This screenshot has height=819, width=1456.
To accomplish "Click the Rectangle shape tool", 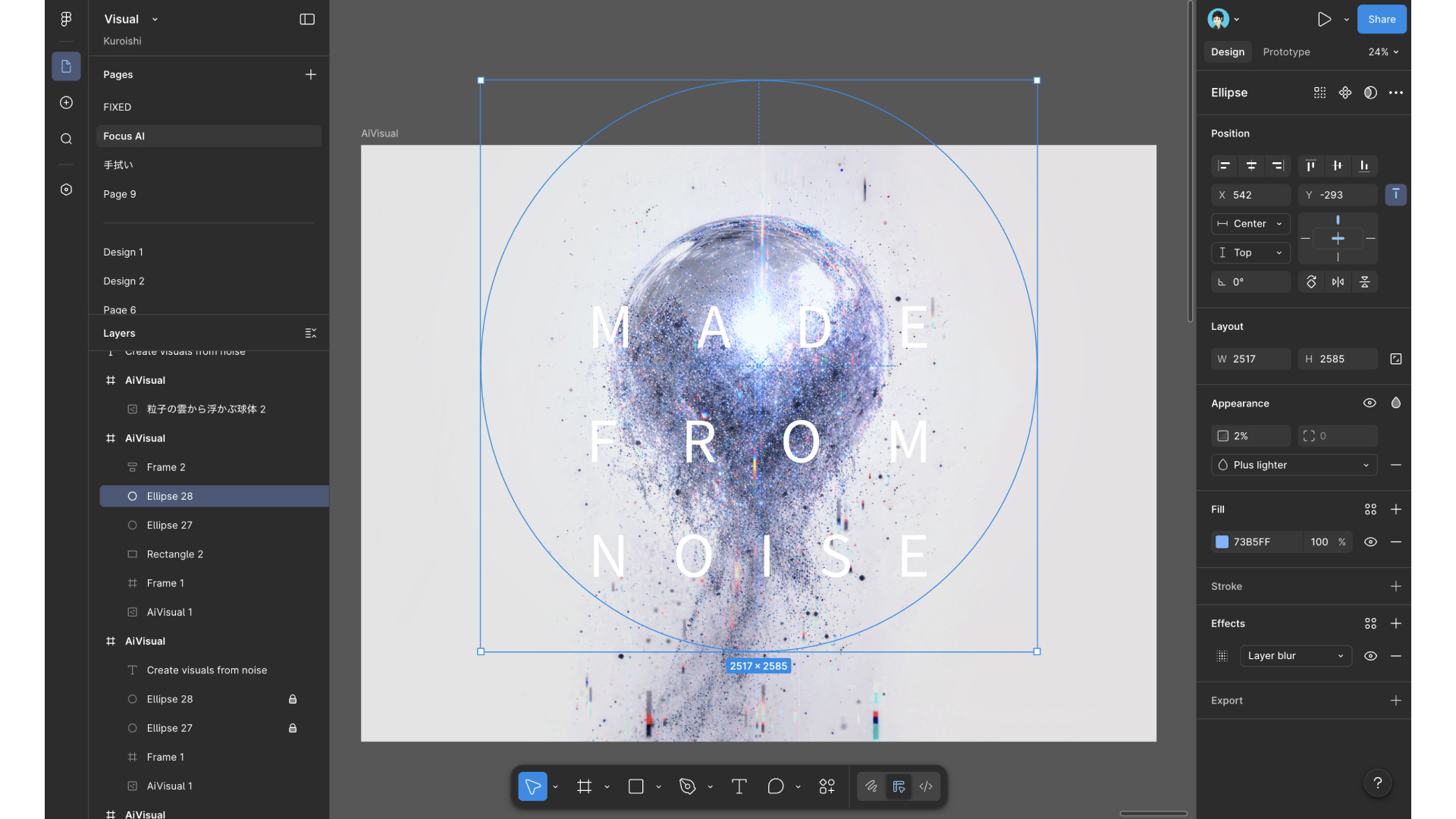I will pos(635,786).
